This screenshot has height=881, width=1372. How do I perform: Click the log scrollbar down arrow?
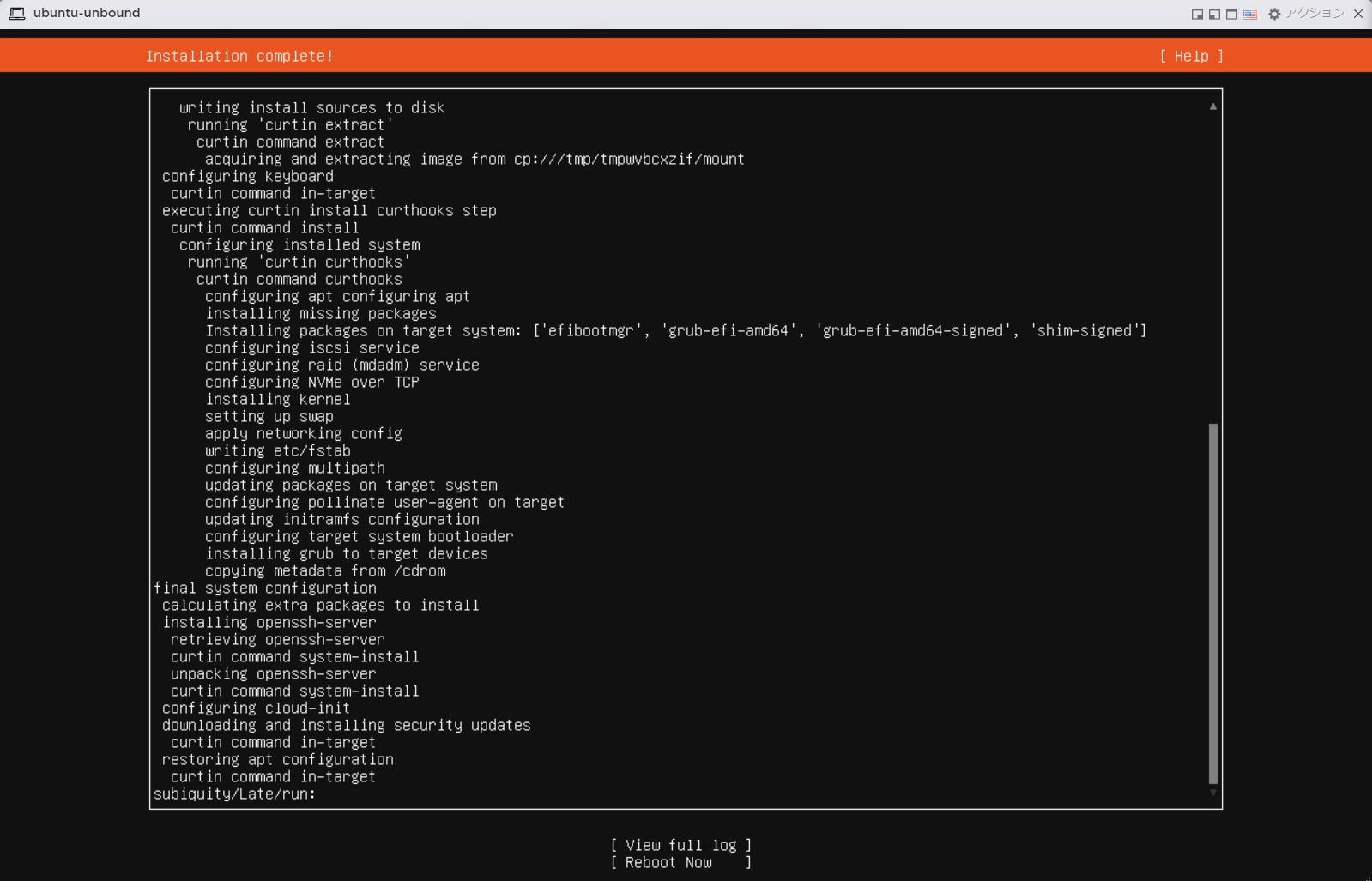click(1212, 793)
